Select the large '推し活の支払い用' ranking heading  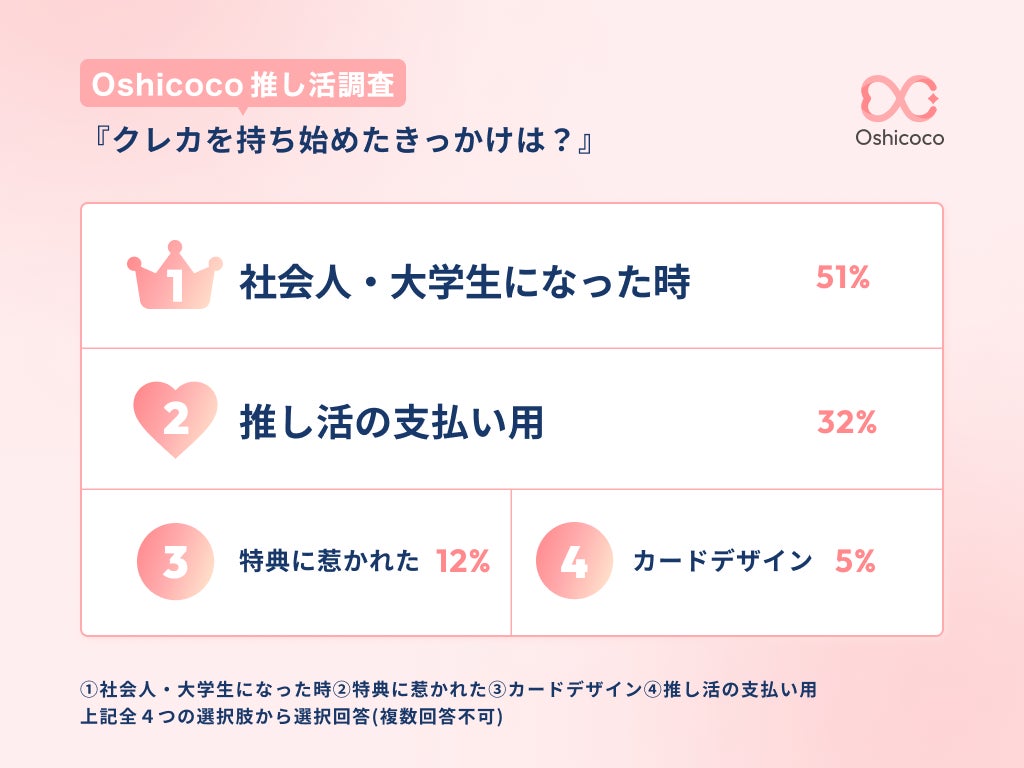click(391, 422)
